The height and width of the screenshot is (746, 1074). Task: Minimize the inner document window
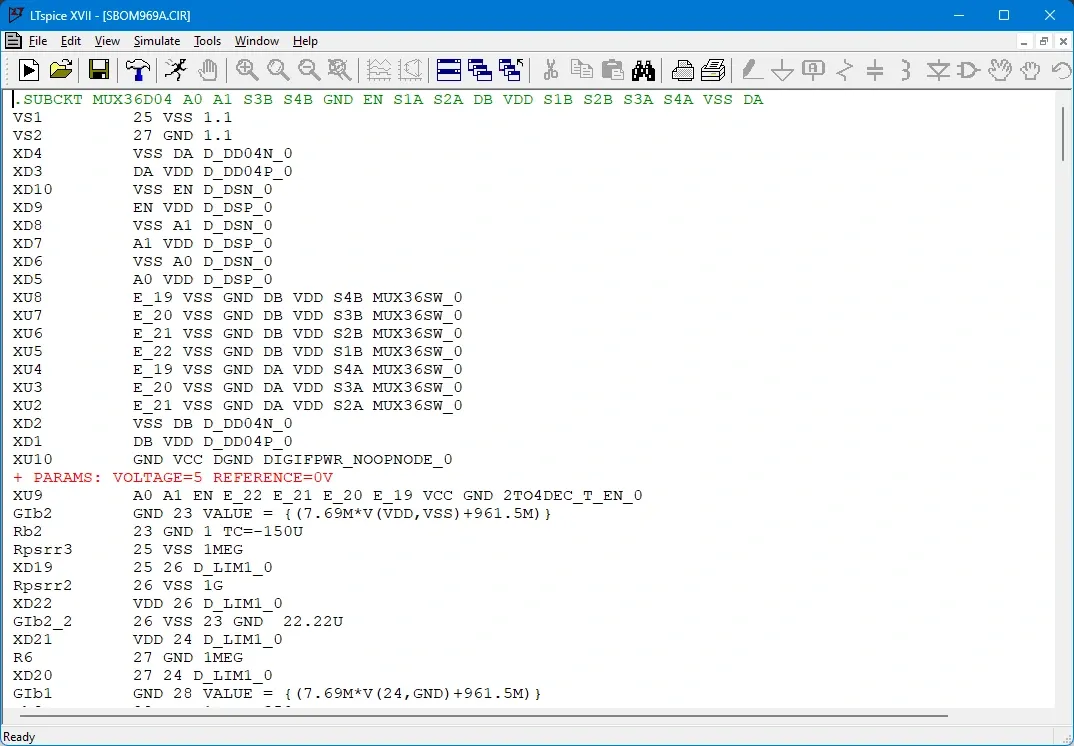click(1024, 42)
